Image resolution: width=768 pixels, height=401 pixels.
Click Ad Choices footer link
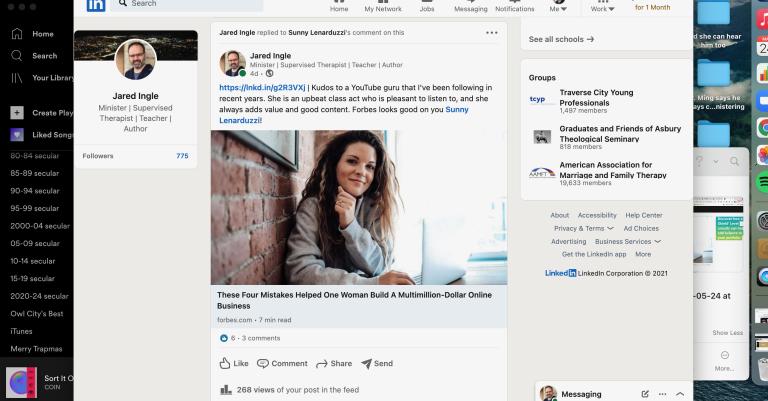pos(641,229)
